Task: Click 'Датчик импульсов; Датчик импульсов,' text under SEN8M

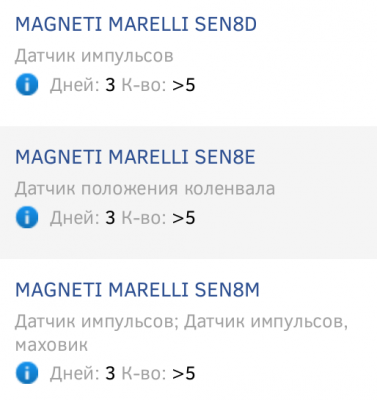Action: point(181,322)
